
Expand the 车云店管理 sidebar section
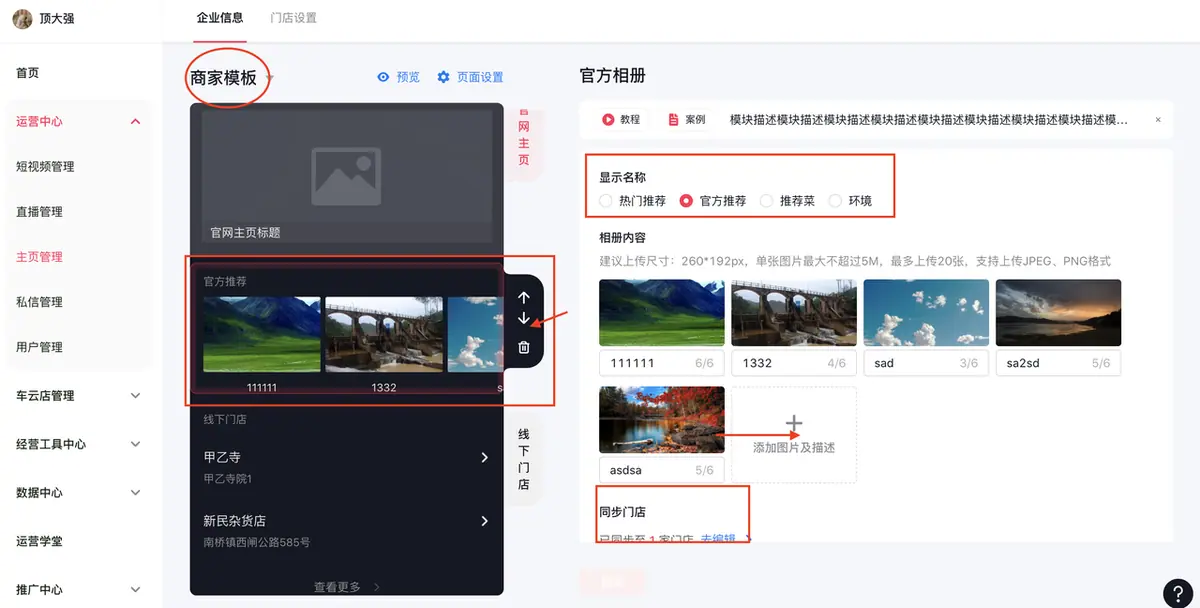(136, 396)
